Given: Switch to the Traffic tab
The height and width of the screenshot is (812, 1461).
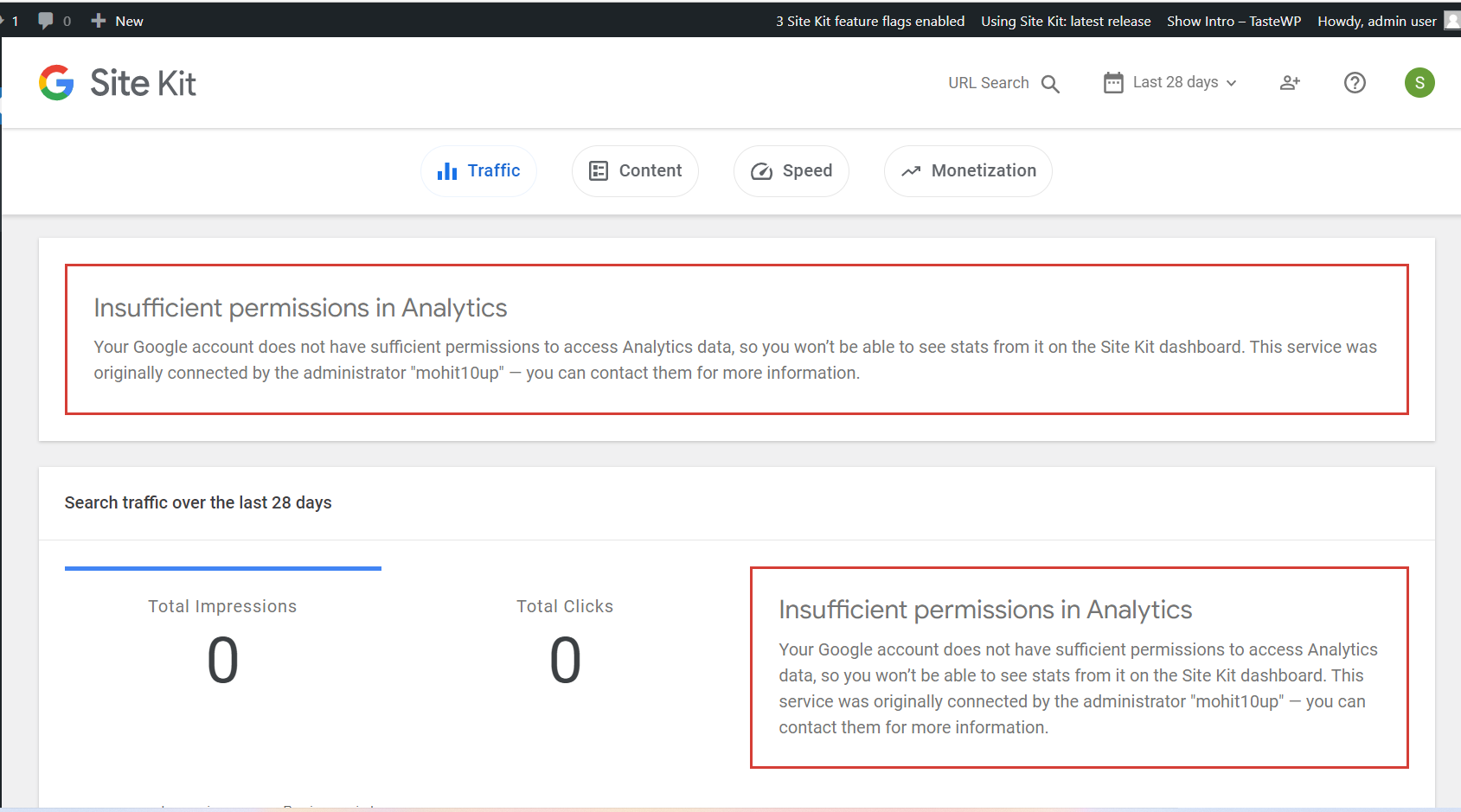Looking at the screenshot, I should pos(478,171).
